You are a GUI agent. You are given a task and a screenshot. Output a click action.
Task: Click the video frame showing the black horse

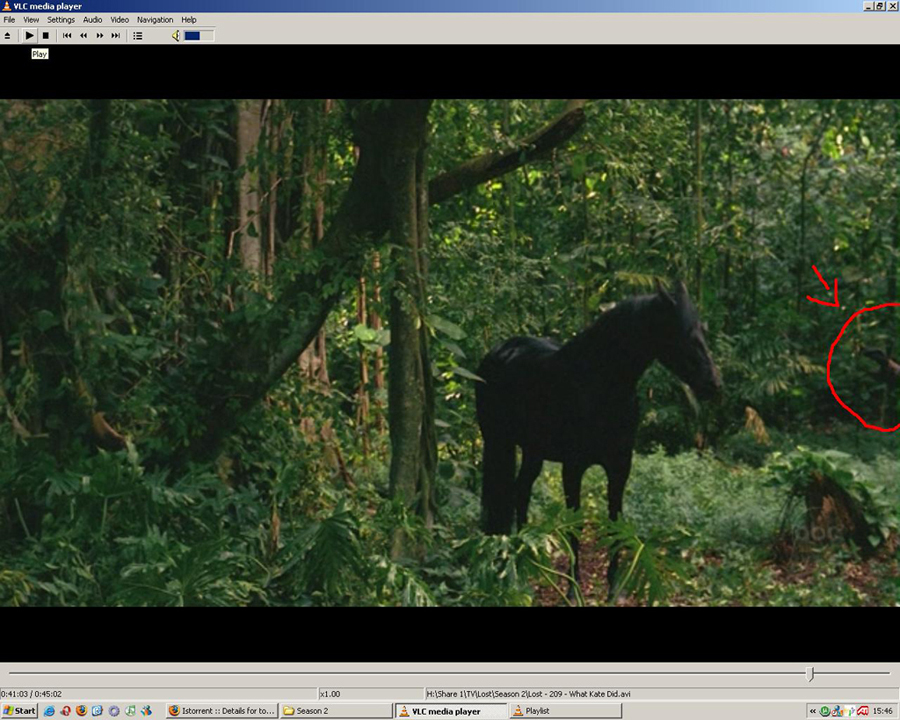point(450,353)
